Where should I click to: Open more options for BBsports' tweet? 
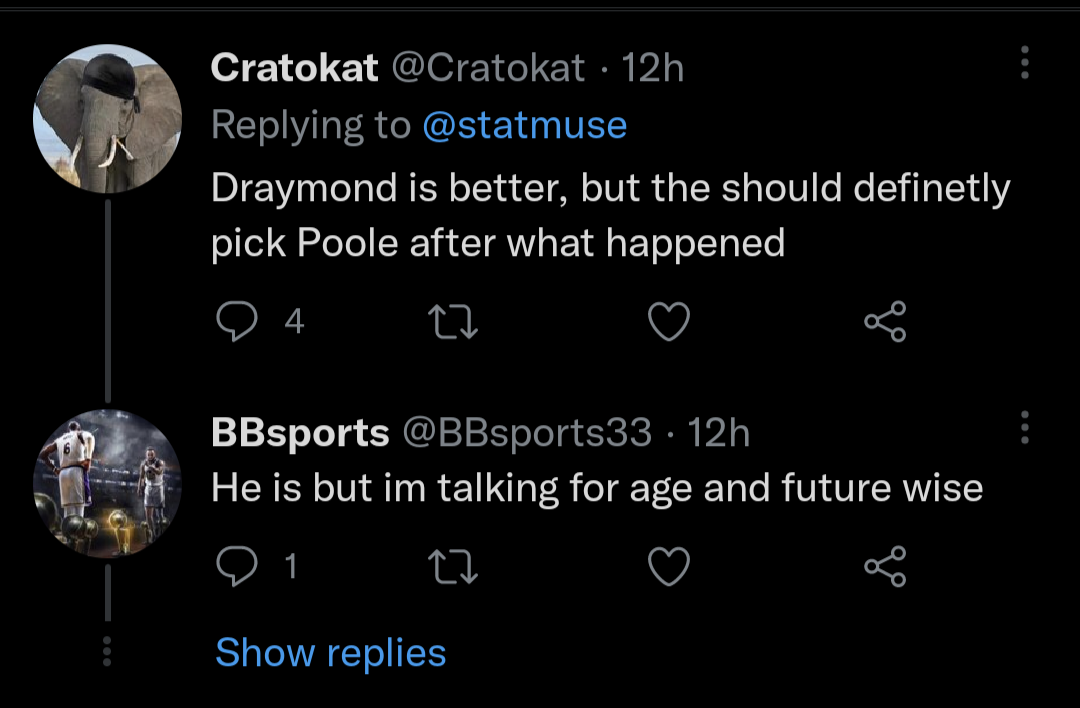pyautogui.click(x=1023, y=427)
